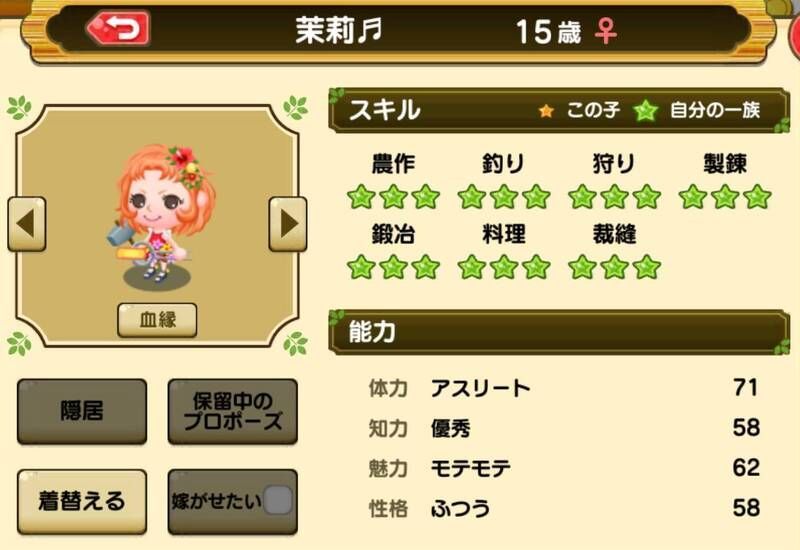The image size is (800, 550).
Task: Tap the red back arrow button
Action: pyautogui.click(x=118, y=28)
